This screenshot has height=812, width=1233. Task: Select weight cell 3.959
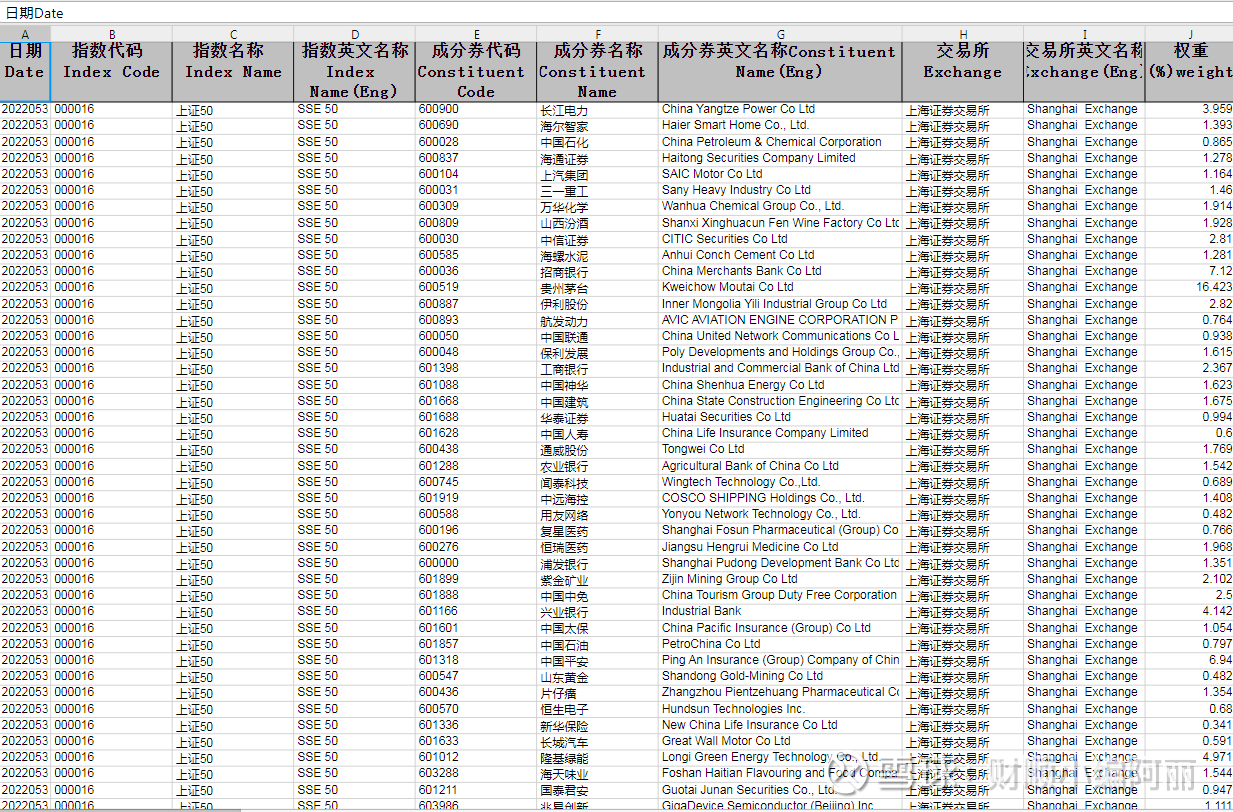tap(1189, 109)
